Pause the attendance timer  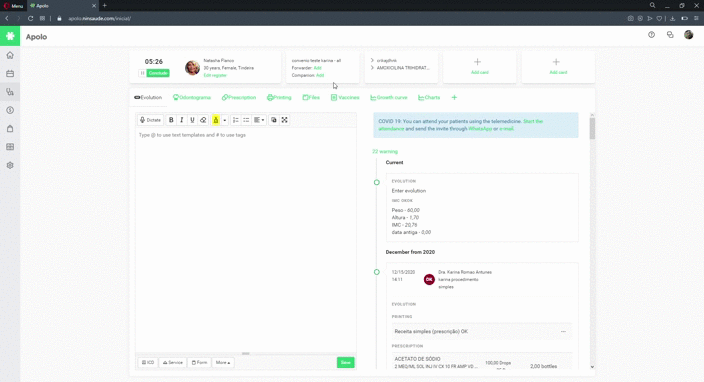(142, 73)
